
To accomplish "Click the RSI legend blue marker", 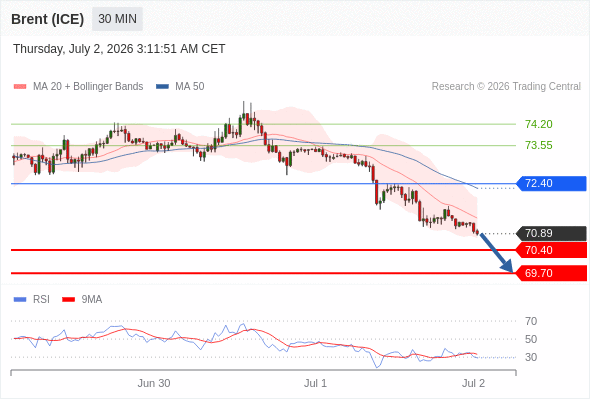I will pyautogui.click(x=20, y=300).
